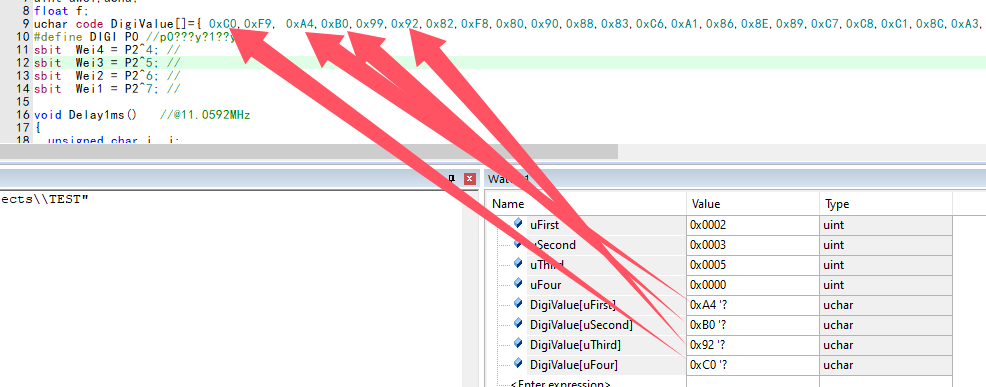Click the watch value 0xC0 '?'

tap(709, 366)
